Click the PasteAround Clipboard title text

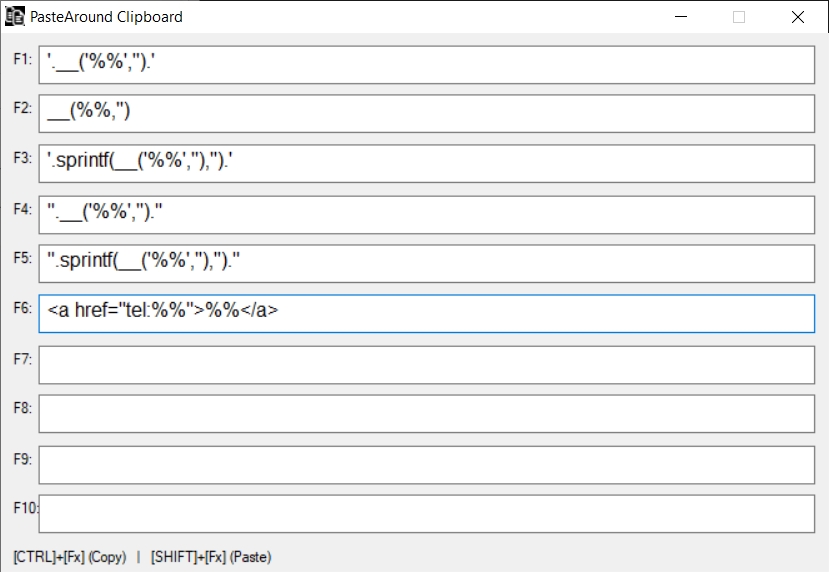[106, 17]
